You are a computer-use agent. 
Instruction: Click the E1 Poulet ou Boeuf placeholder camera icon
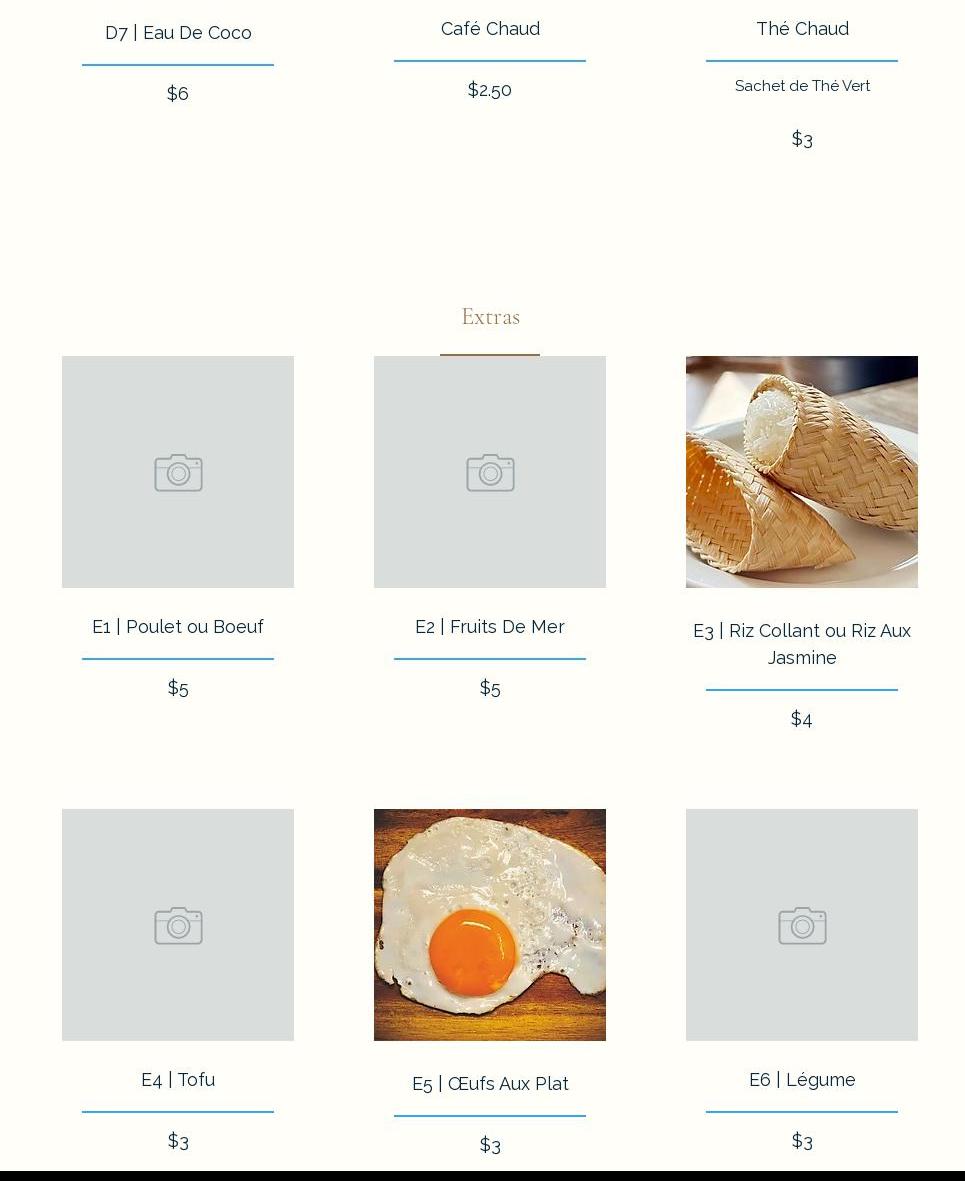coord(179,473)
